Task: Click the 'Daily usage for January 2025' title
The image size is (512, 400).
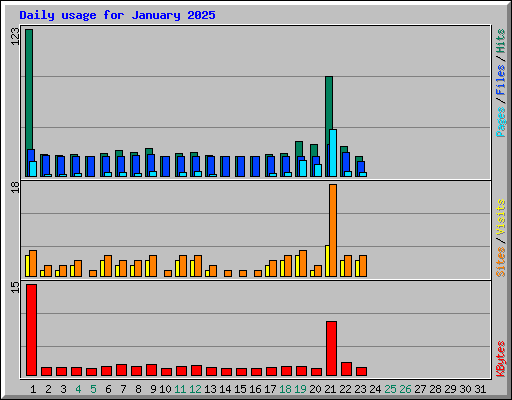Action: (117, 15)
